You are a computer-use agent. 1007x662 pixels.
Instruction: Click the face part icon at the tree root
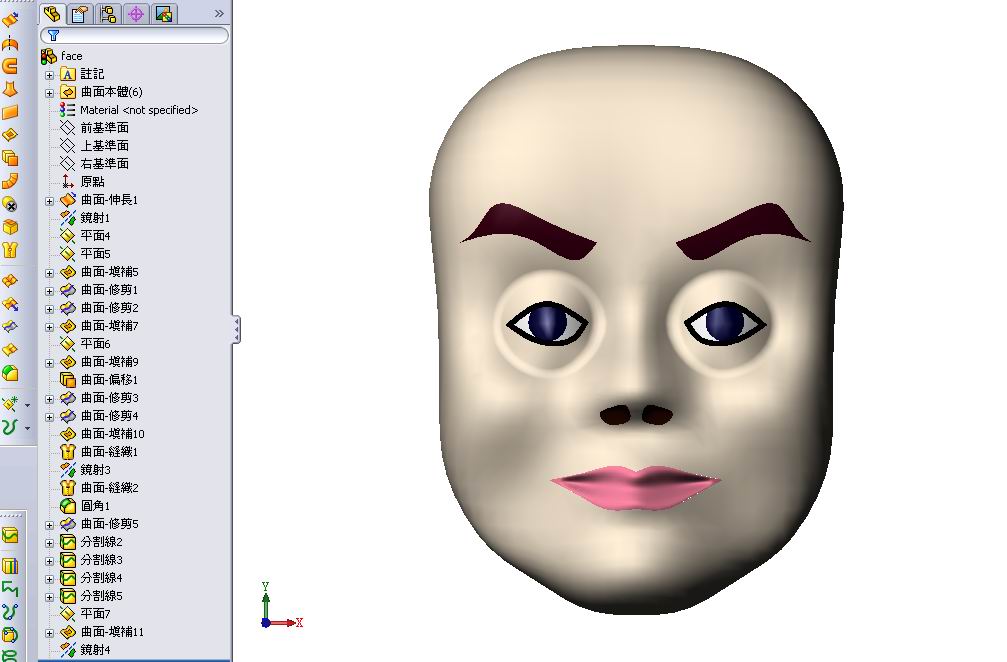coord(47,55)
